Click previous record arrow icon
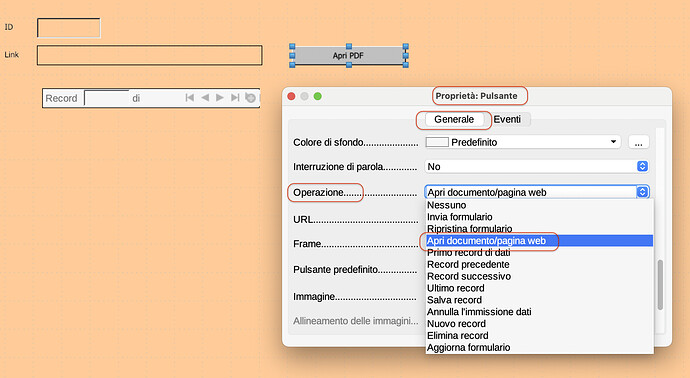This screenshot has width=690, height=378. (205, 98)
